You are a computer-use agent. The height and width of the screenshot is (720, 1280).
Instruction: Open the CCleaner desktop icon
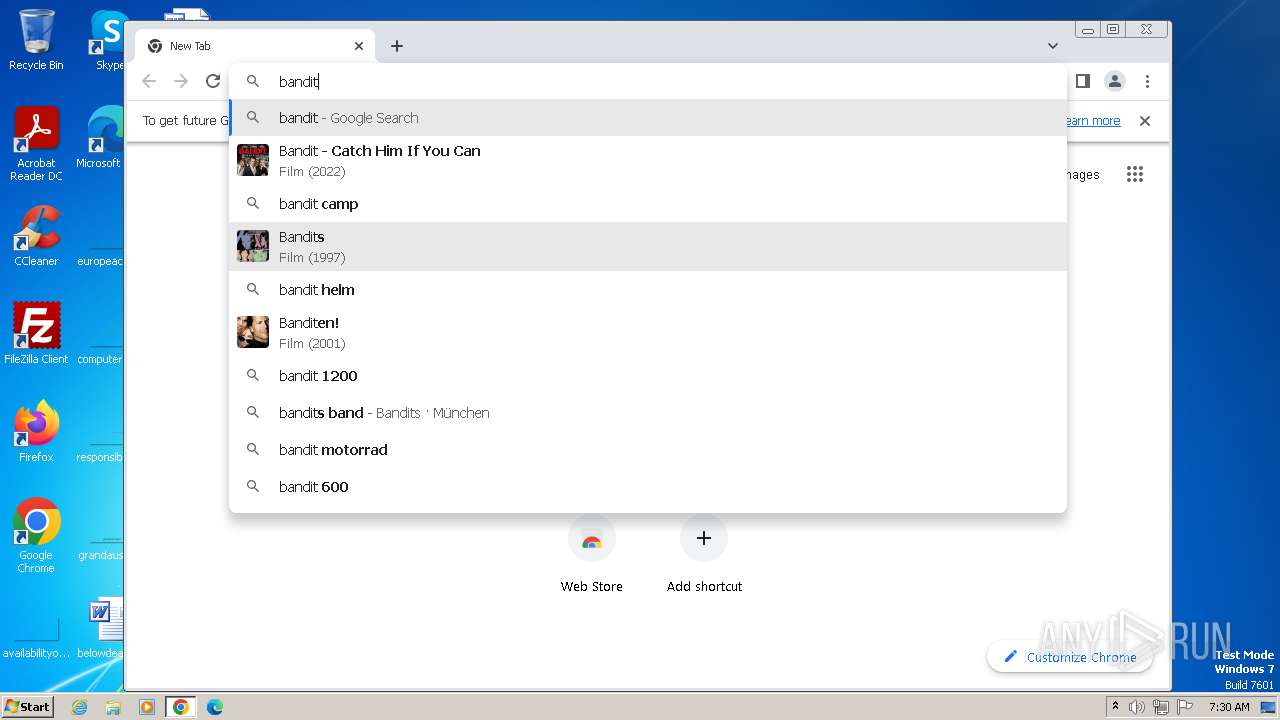(x=36, y=236)
